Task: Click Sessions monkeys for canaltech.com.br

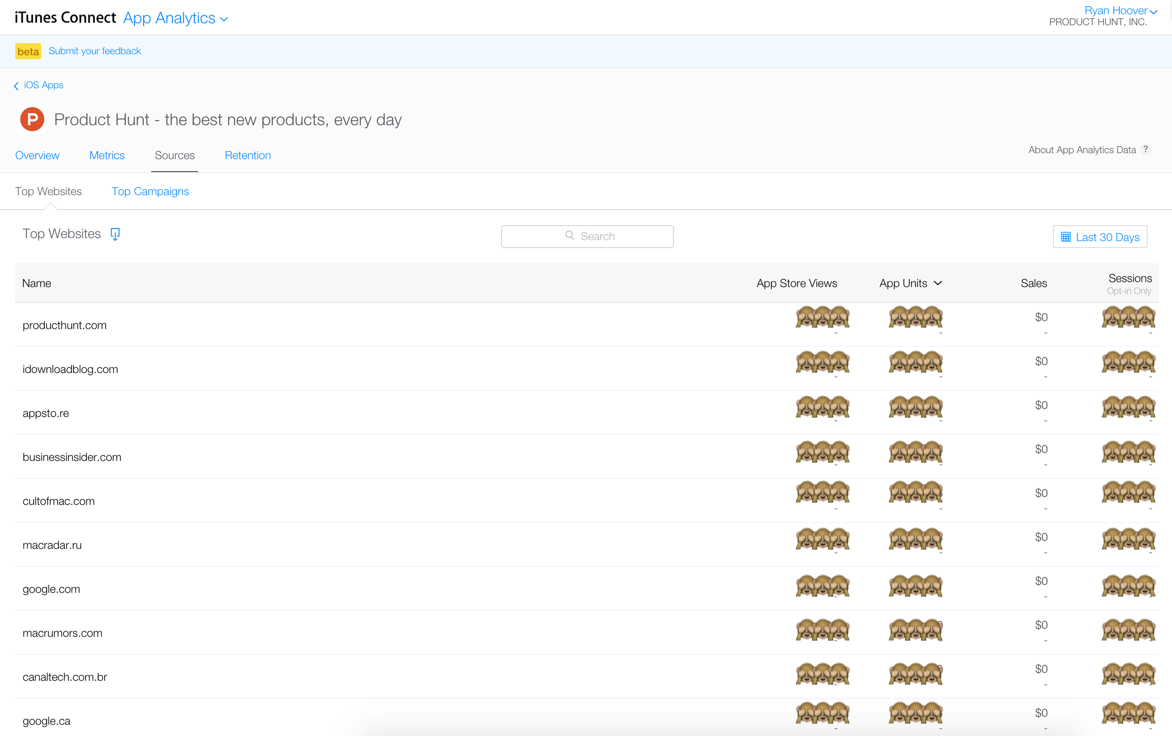Action: point(1129,673)
